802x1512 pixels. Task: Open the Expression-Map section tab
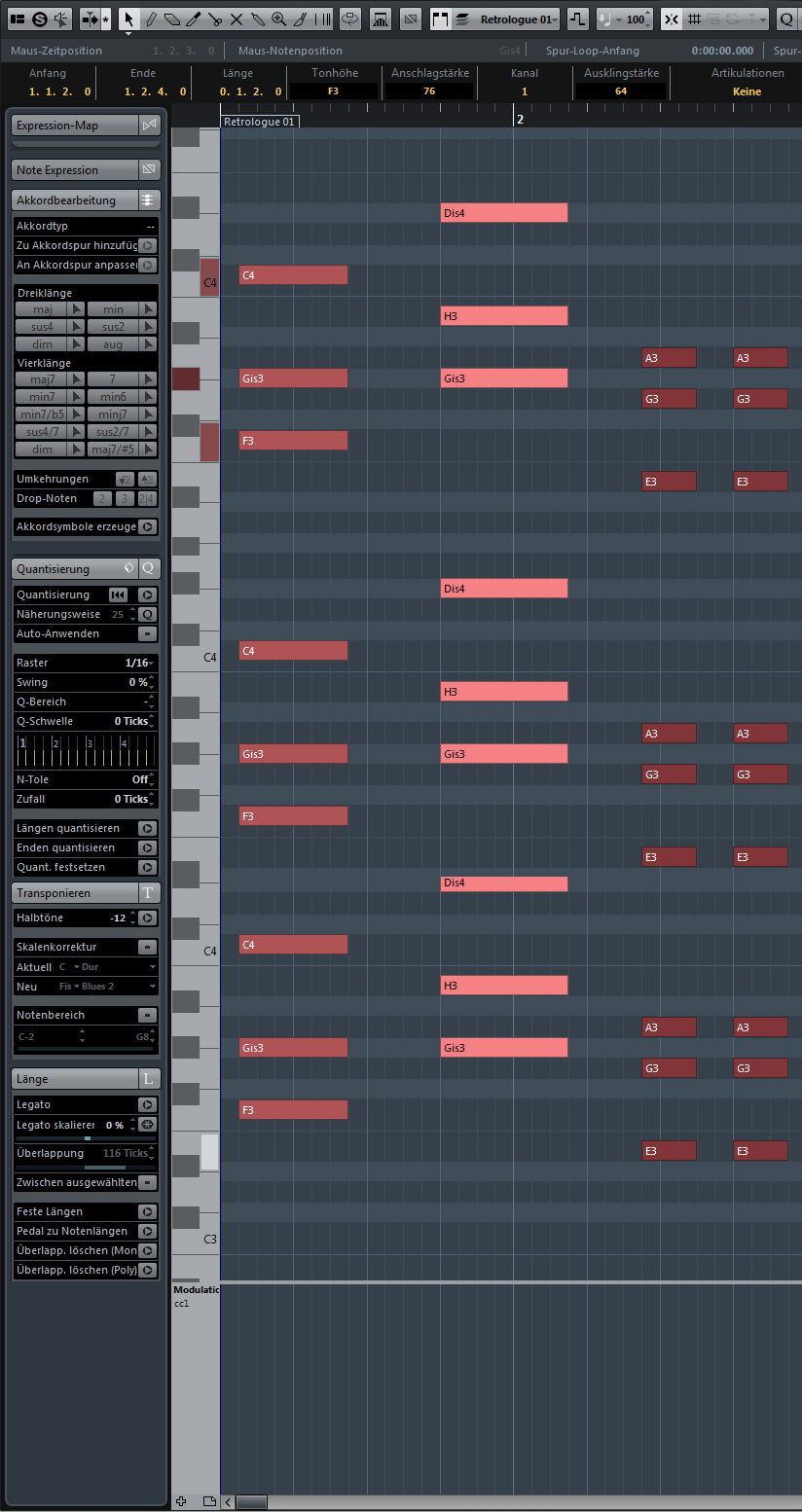click(75, 126)
